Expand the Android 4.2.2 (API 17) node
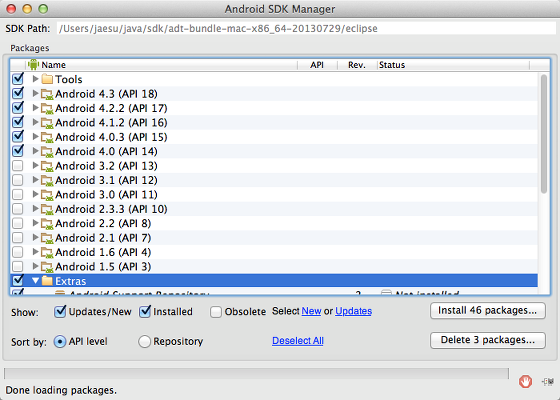This screenshot has width=560, height=400. pos(35,108)
